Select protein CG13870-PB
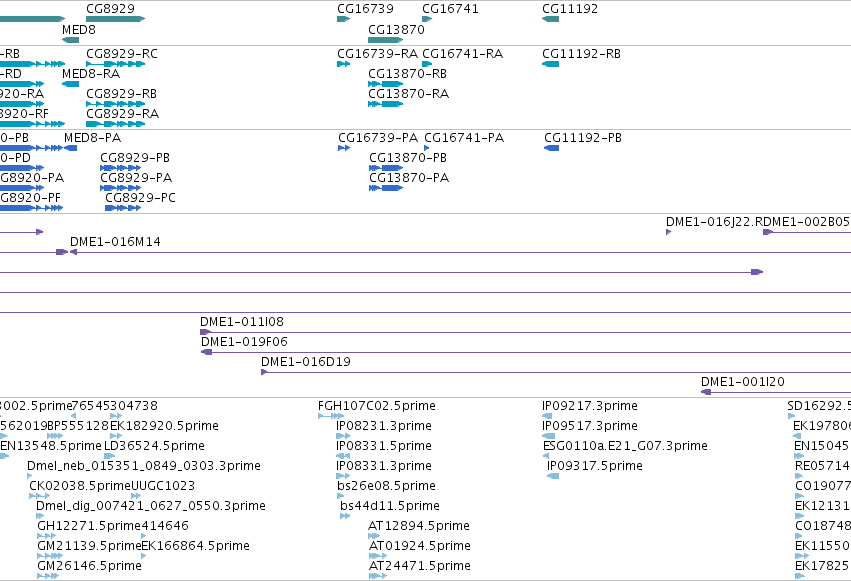 coord(386,168)
